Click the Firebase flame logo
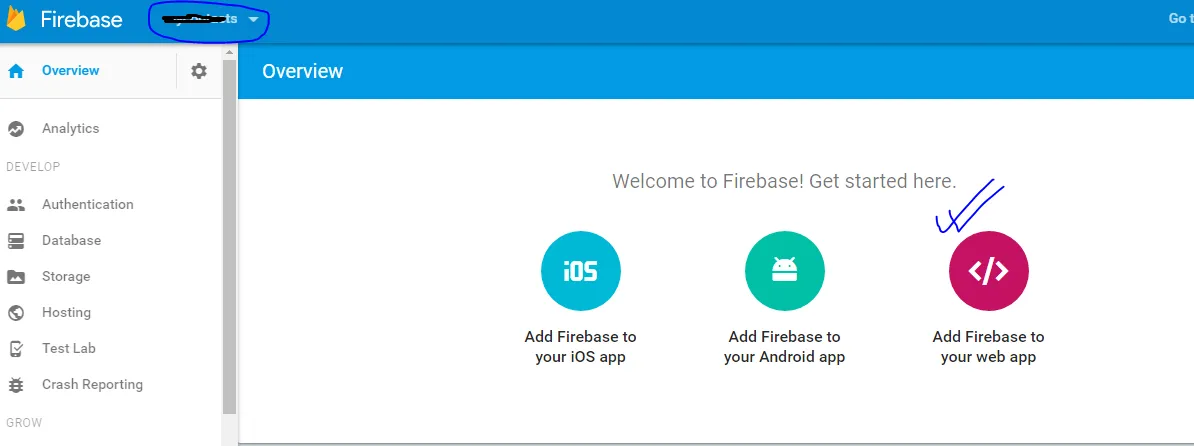 [16, 19]
